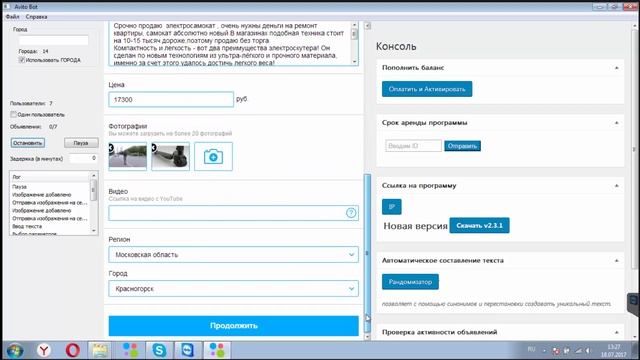640x360 pixels.
Task: Click in the ad description text area
Action: pyautogui.click(x=229, y=44)
